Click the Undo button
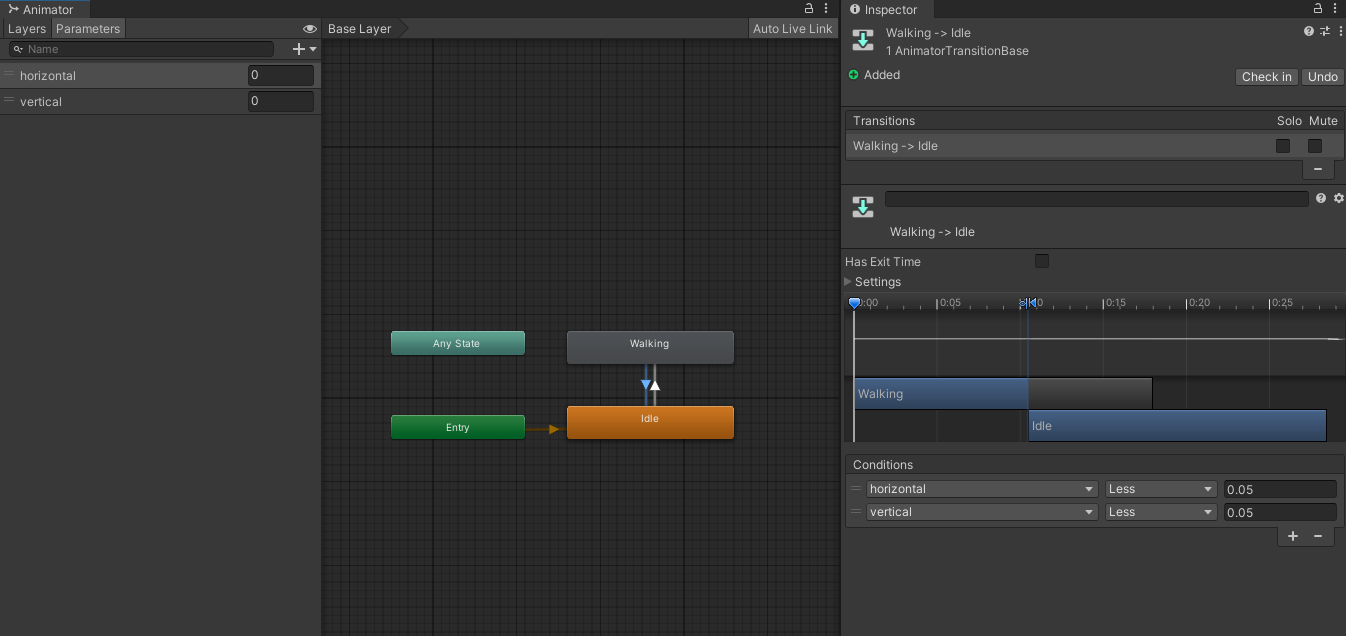Viewport: 1346px width, 636px height. (x=1322, y=76)
